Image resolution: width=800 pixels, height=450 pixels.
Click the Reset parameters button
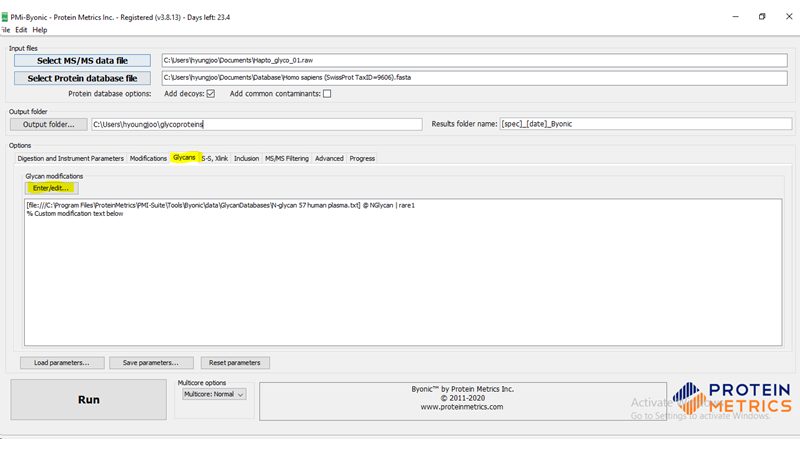[x=235, y=363]
